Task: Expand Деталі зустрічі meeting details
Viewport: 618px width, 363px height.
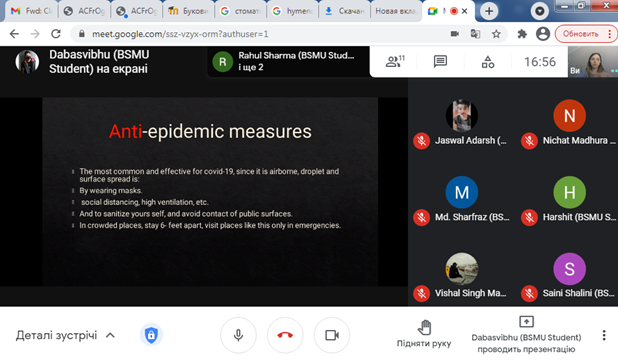Action: tap(65, 335)
